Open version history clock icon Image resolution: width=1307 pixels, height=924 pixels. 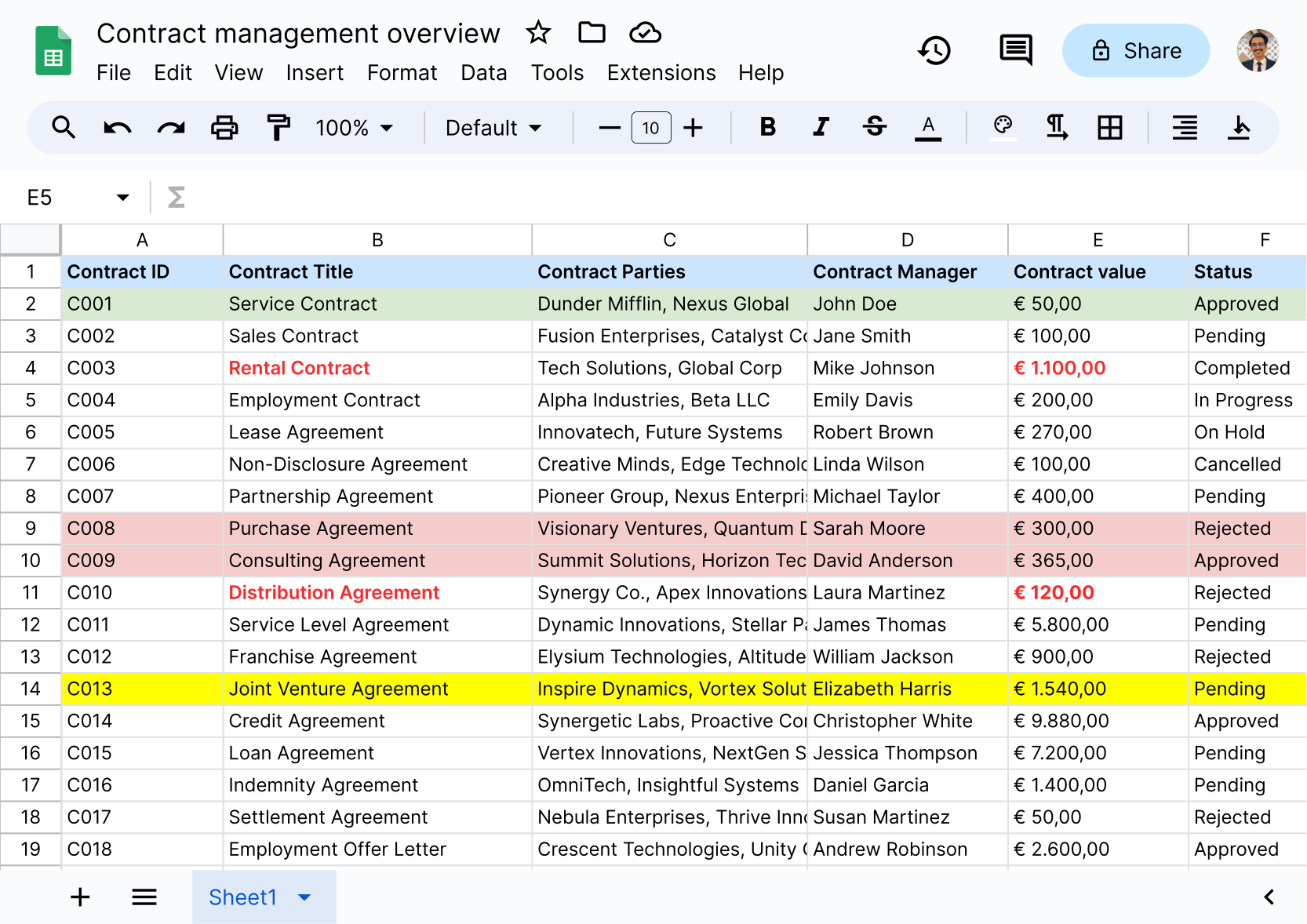(x=934, y=51)
